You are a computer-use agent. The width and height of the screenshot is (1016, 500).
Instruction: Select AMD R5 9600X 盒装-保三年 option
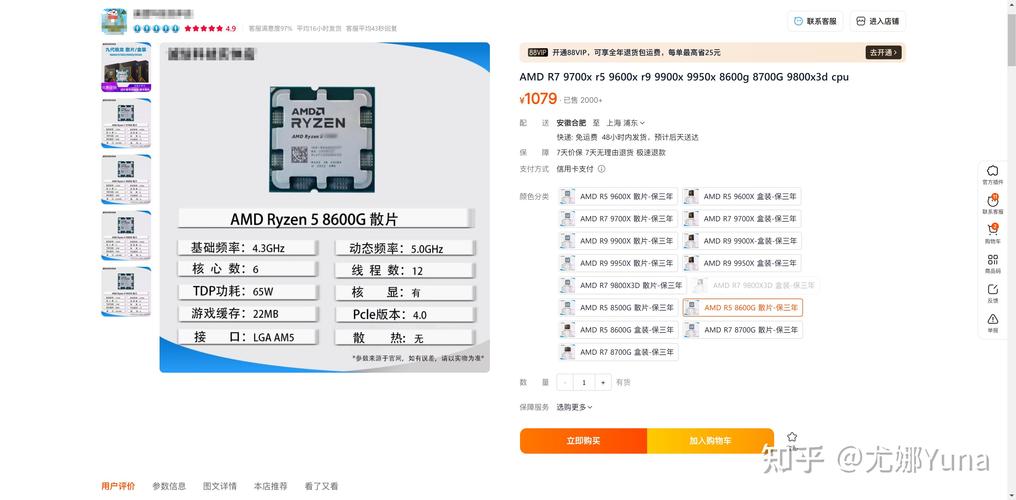tap(742, 196)
